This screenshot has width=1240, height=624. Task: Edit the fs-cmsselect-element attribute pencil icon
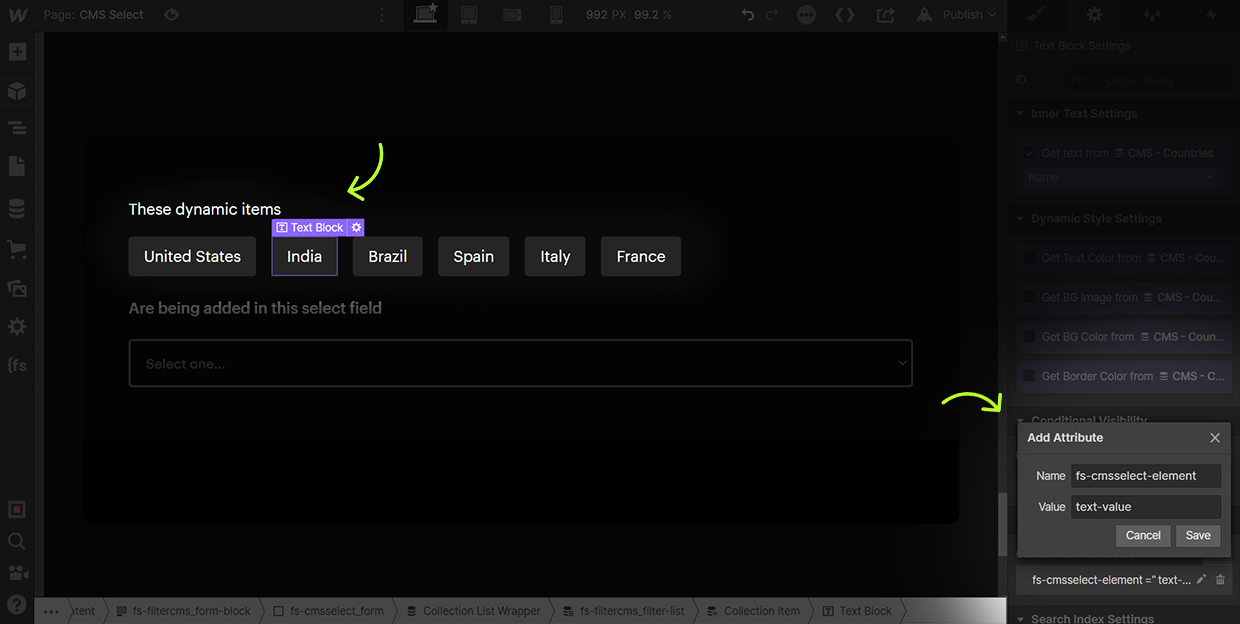1201,579
